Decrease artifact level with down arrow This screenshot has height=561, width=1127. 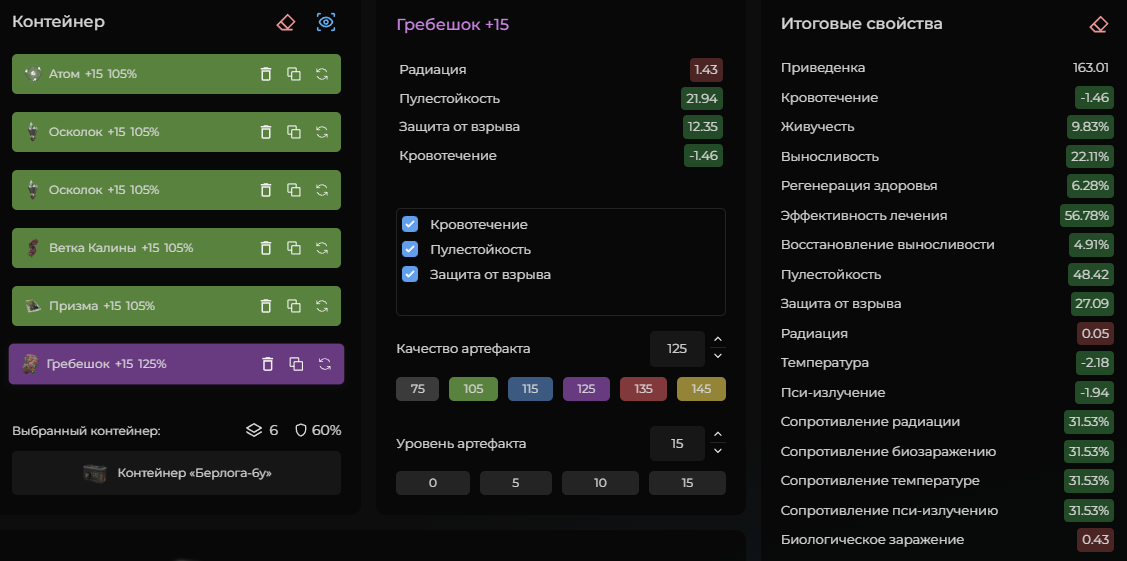point(717,452)
